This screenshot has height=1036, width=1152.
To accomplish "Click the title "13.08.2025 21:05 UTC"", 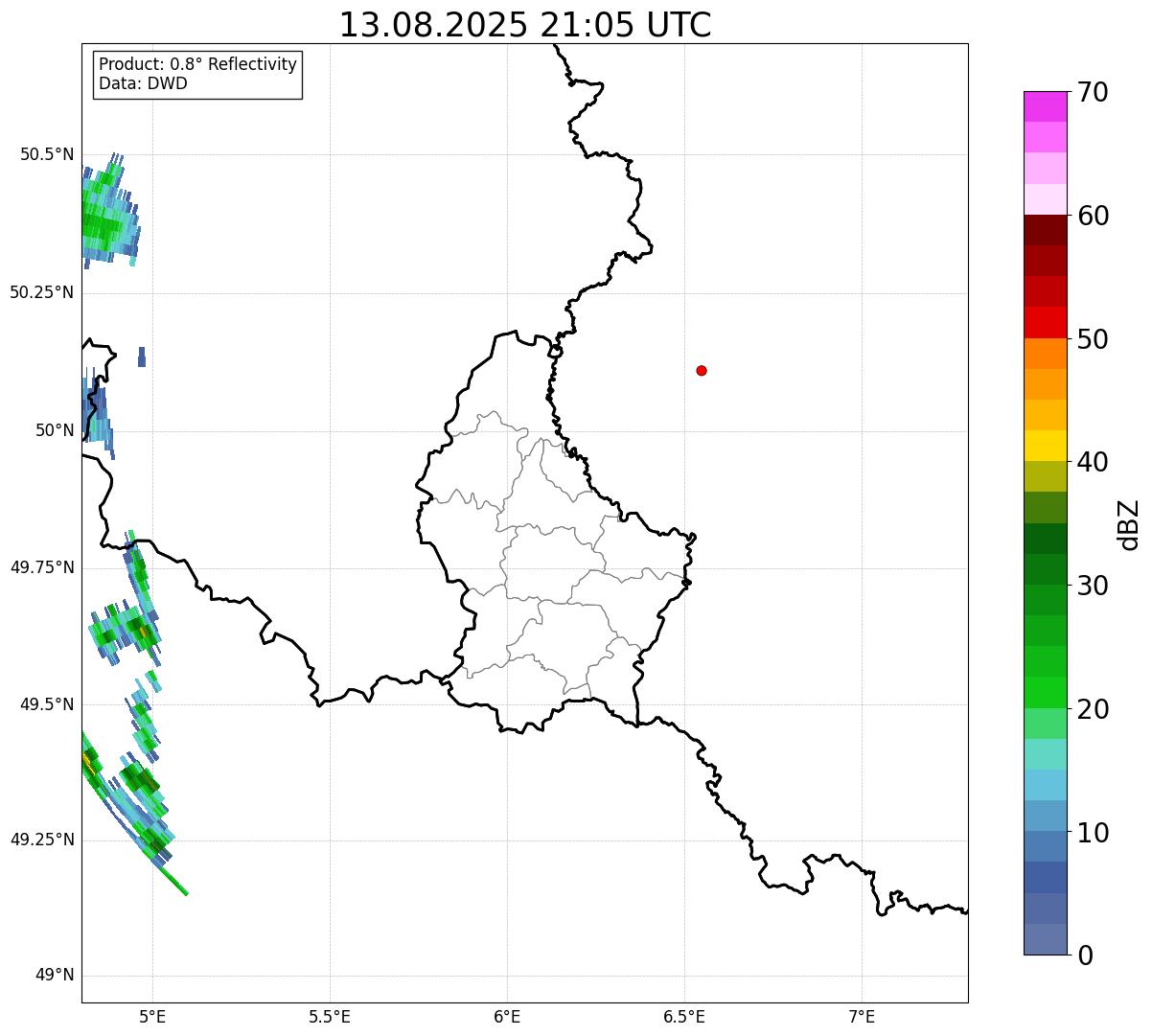I will point(525,25).
